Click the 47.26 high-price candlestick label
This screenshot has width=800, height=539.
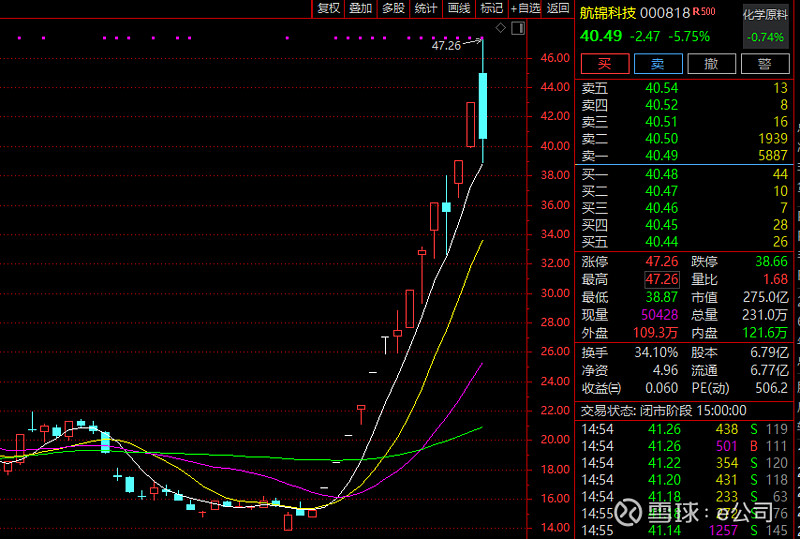[446, 46]
